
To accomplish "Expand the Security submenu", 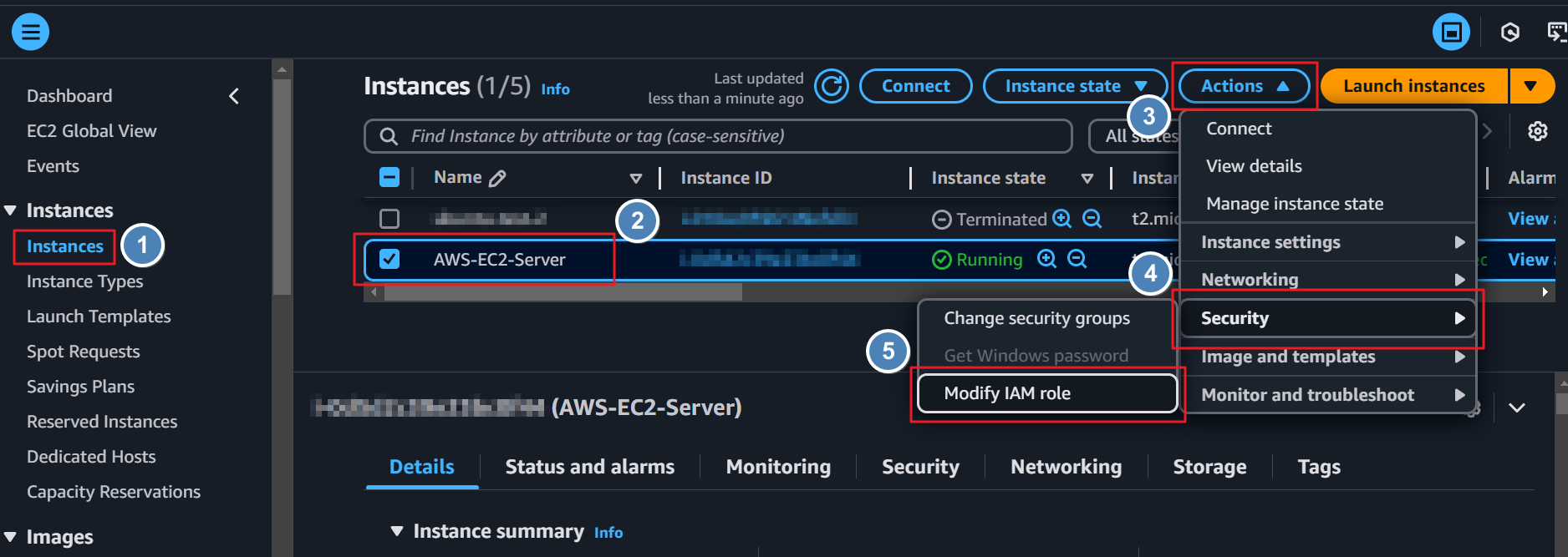I will (1328, 318).
